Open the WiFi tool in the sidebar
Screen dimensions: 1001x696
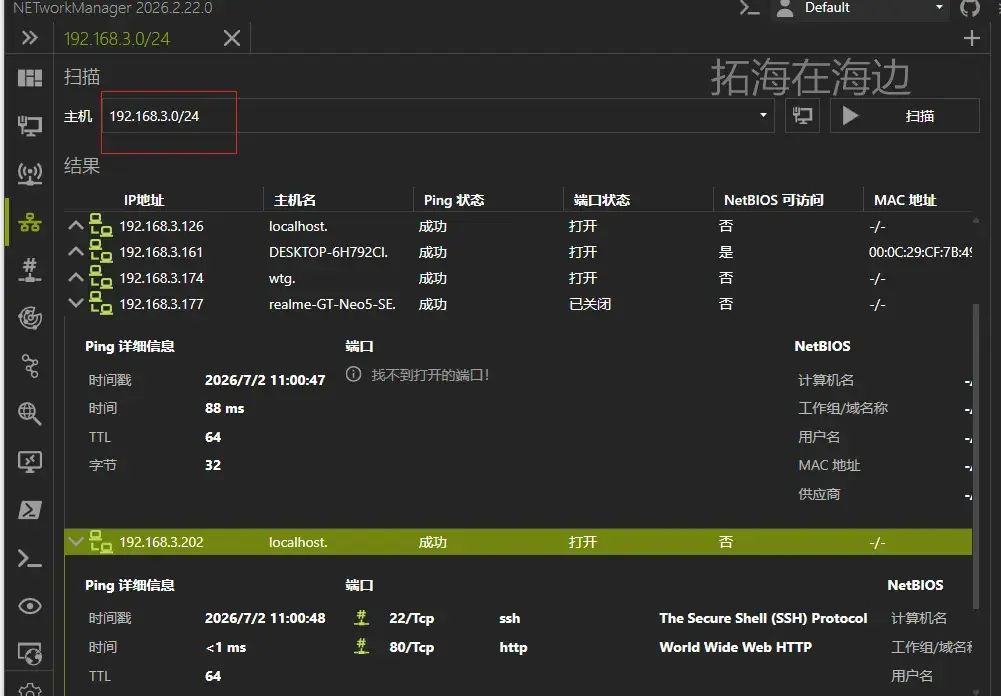[x=29, y=173]
